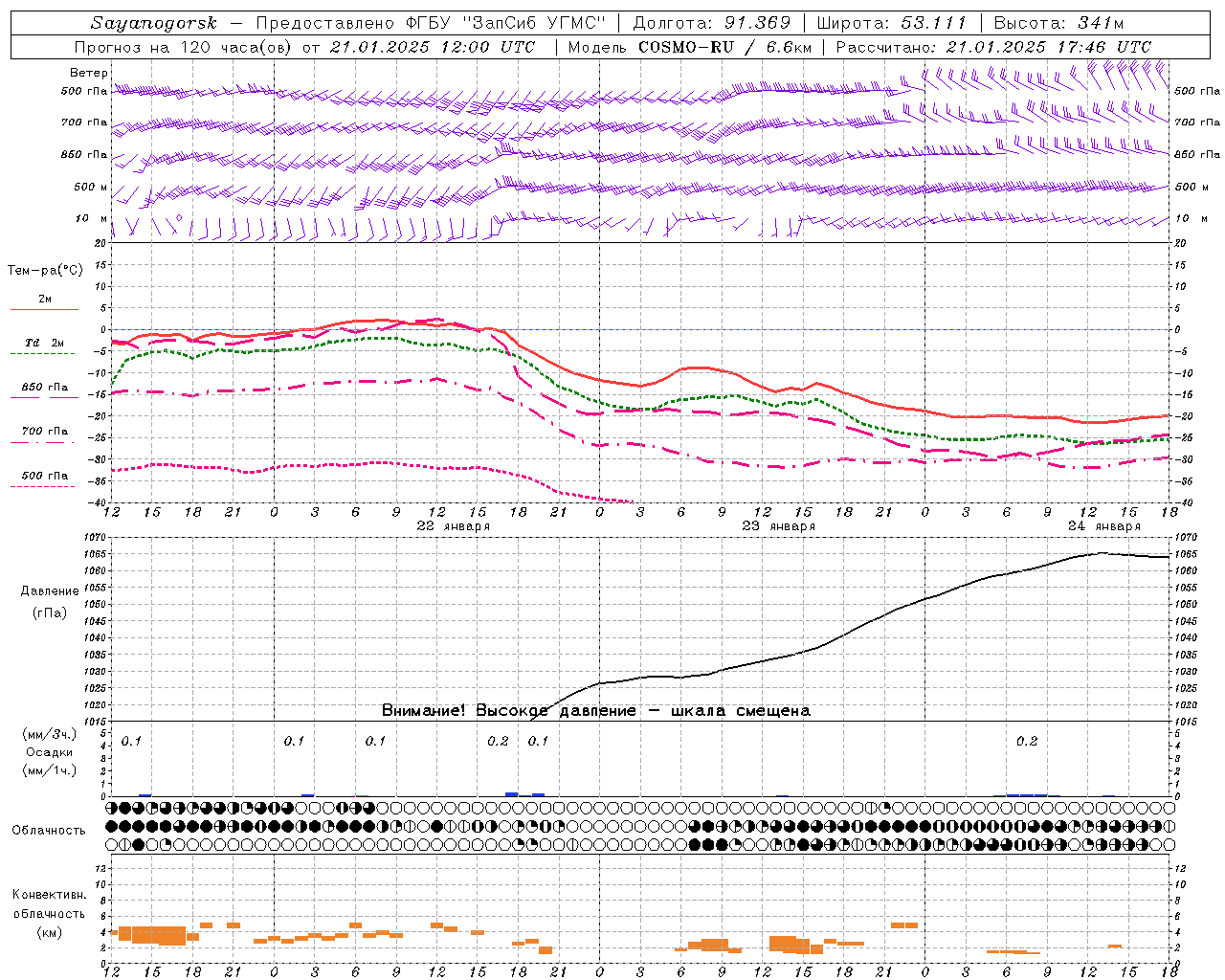
Task: Click the '(гПа)' unit label under Давление
Action: [x=50, y=613]
